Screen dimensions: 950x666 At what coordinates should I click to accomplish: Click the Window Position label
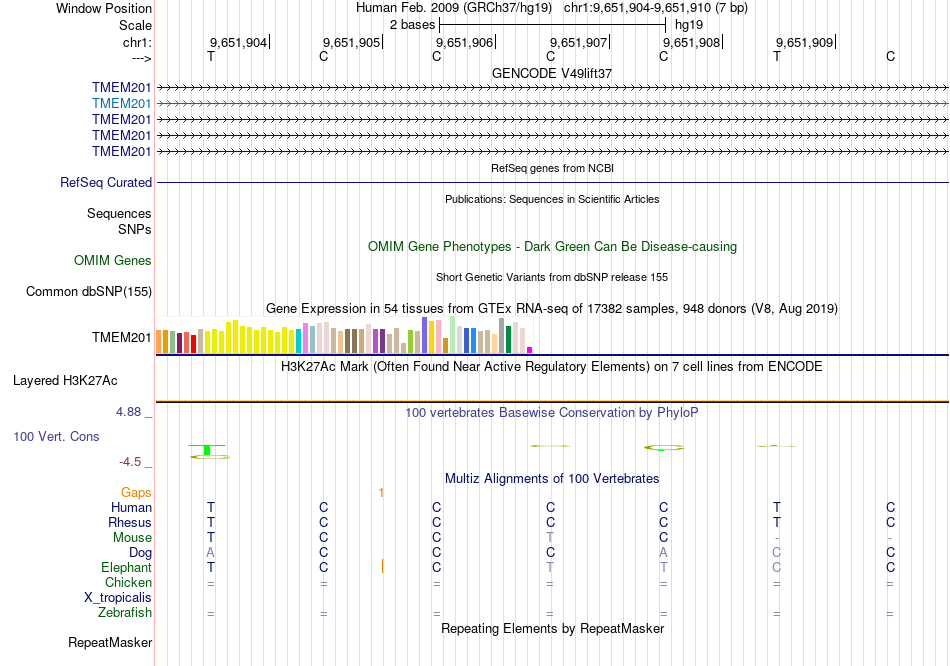[x=104, y=8]
